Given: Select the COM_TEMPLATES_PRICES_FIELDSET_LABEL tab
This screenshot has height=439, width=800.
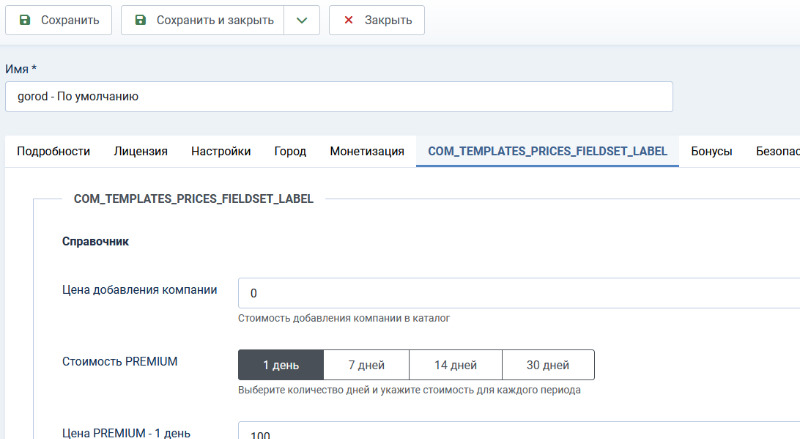Looking at the screenshot, I should (547, 151).
